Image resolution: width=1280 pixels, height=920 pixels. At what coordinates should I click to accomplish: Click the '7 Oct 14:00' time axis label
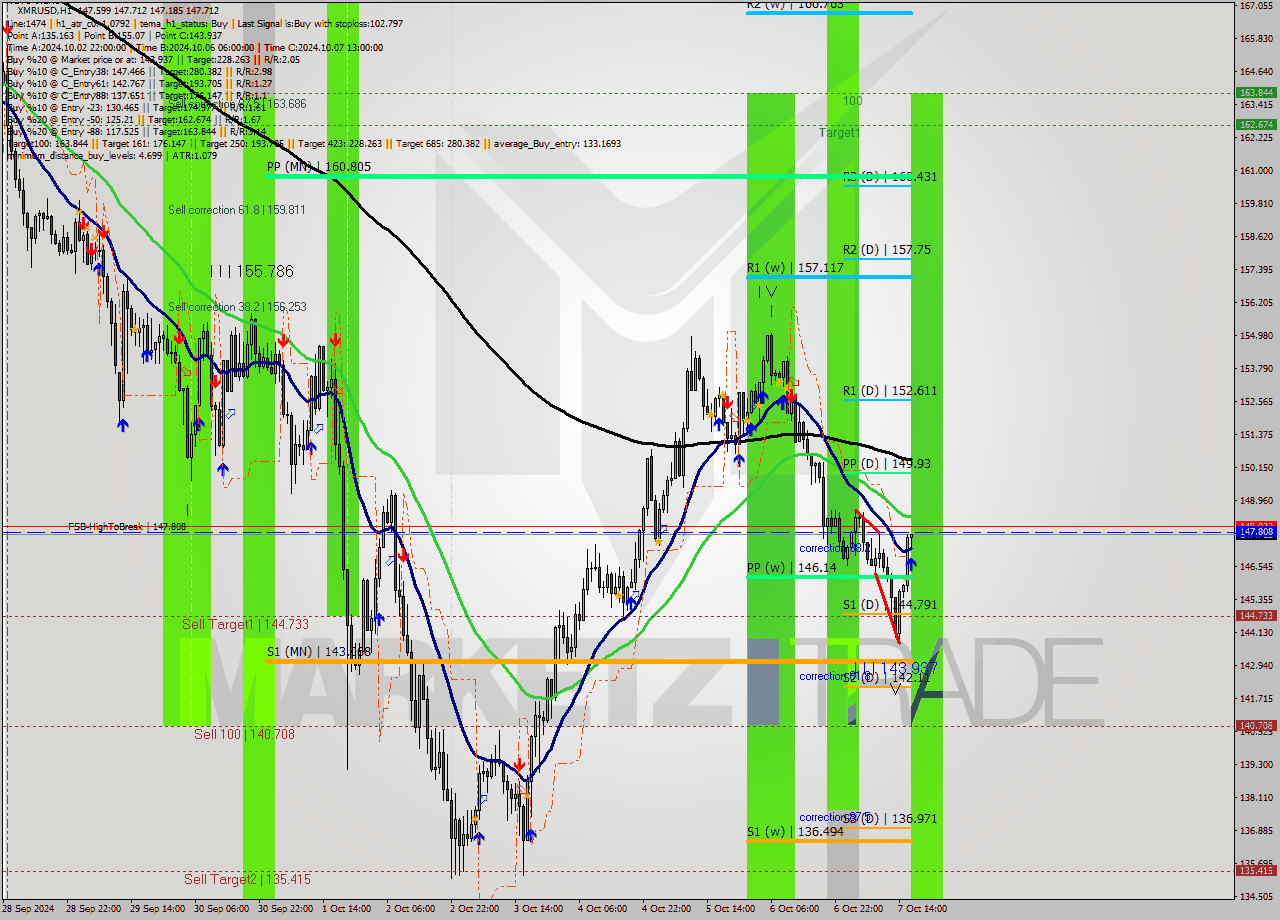(921, 909)
